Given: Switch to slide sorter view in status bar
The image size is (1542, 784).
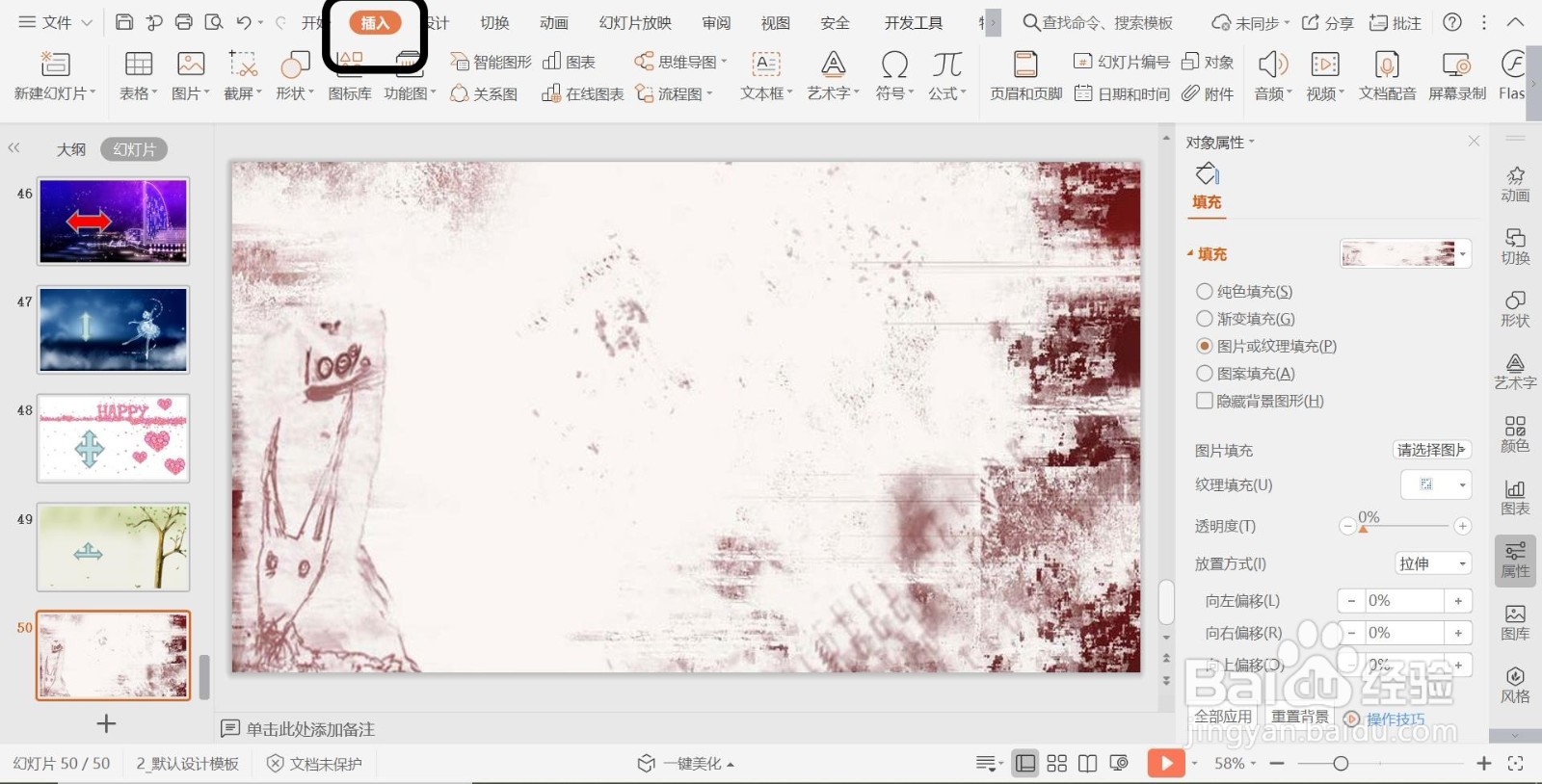Looking at the screenshot, I should click(1057, 764).
